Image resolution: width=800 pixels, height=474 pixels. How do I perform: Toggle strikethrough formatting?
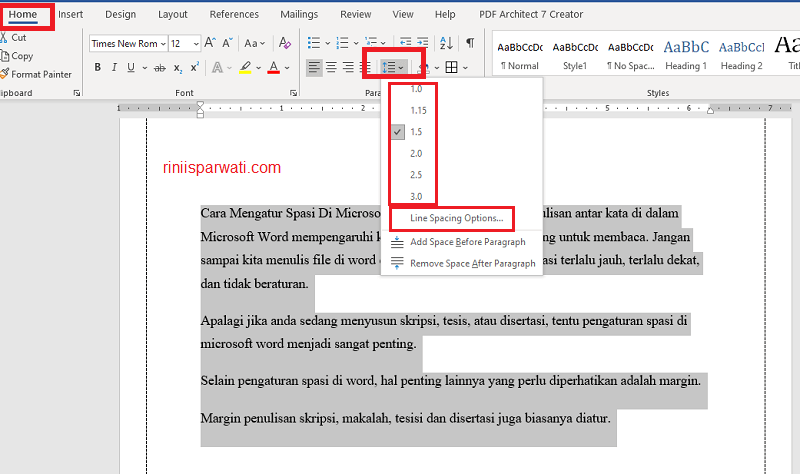coord(160,67)
